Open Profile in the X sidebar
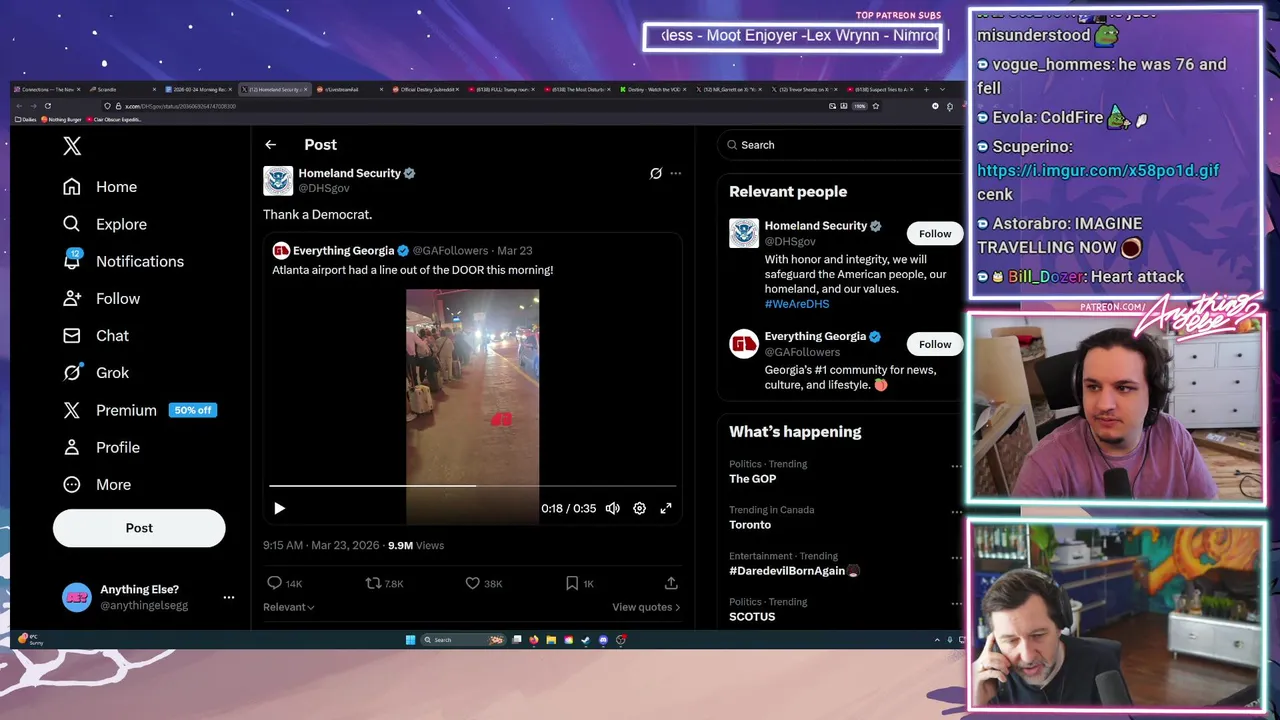The width and height of the screenshot is (1280, 720). coord(101,447)
